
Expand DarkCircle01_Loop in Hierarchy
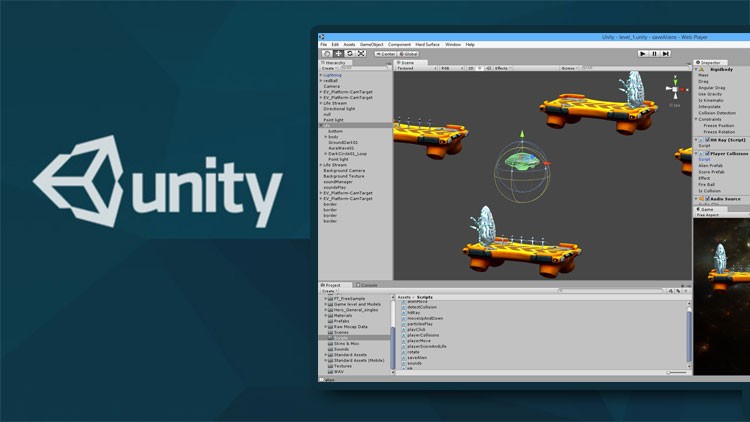[x=326, y=154]
